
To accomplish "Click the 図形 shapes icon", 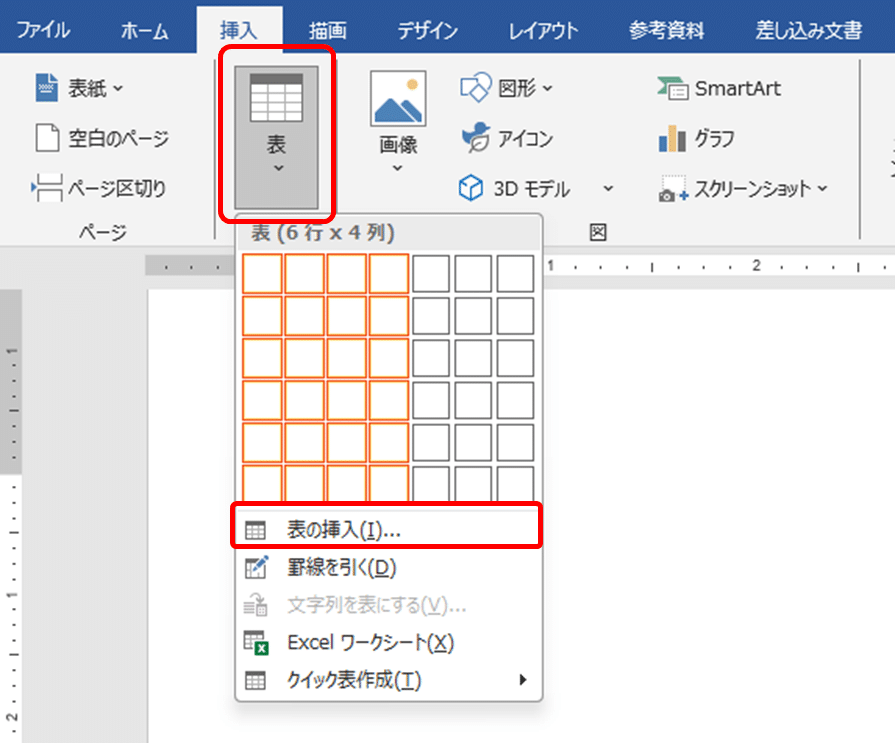I will [x=475, y=87].
